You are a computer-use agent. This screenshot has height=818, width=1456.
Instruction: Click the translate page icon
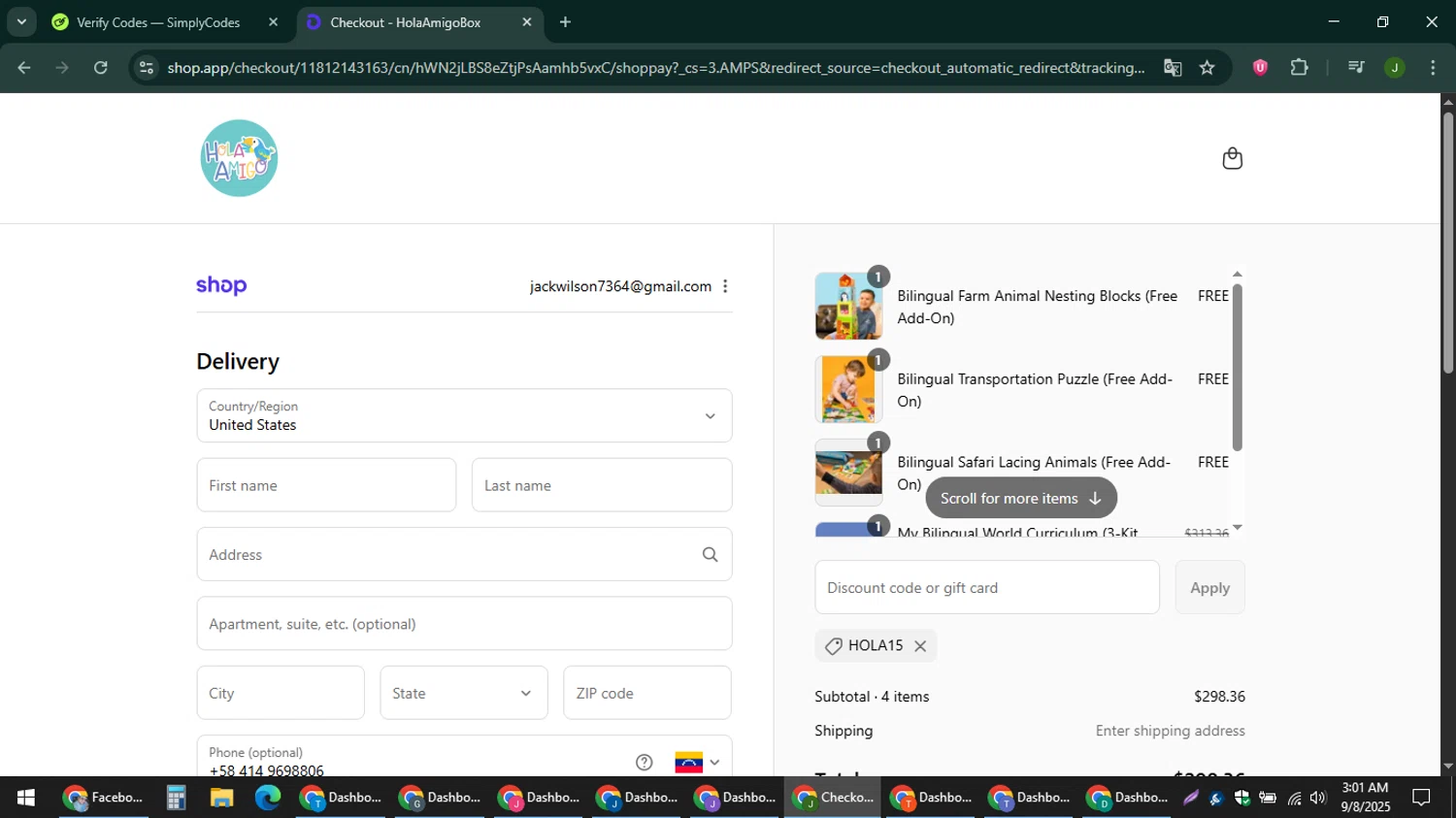[1173, 68]
